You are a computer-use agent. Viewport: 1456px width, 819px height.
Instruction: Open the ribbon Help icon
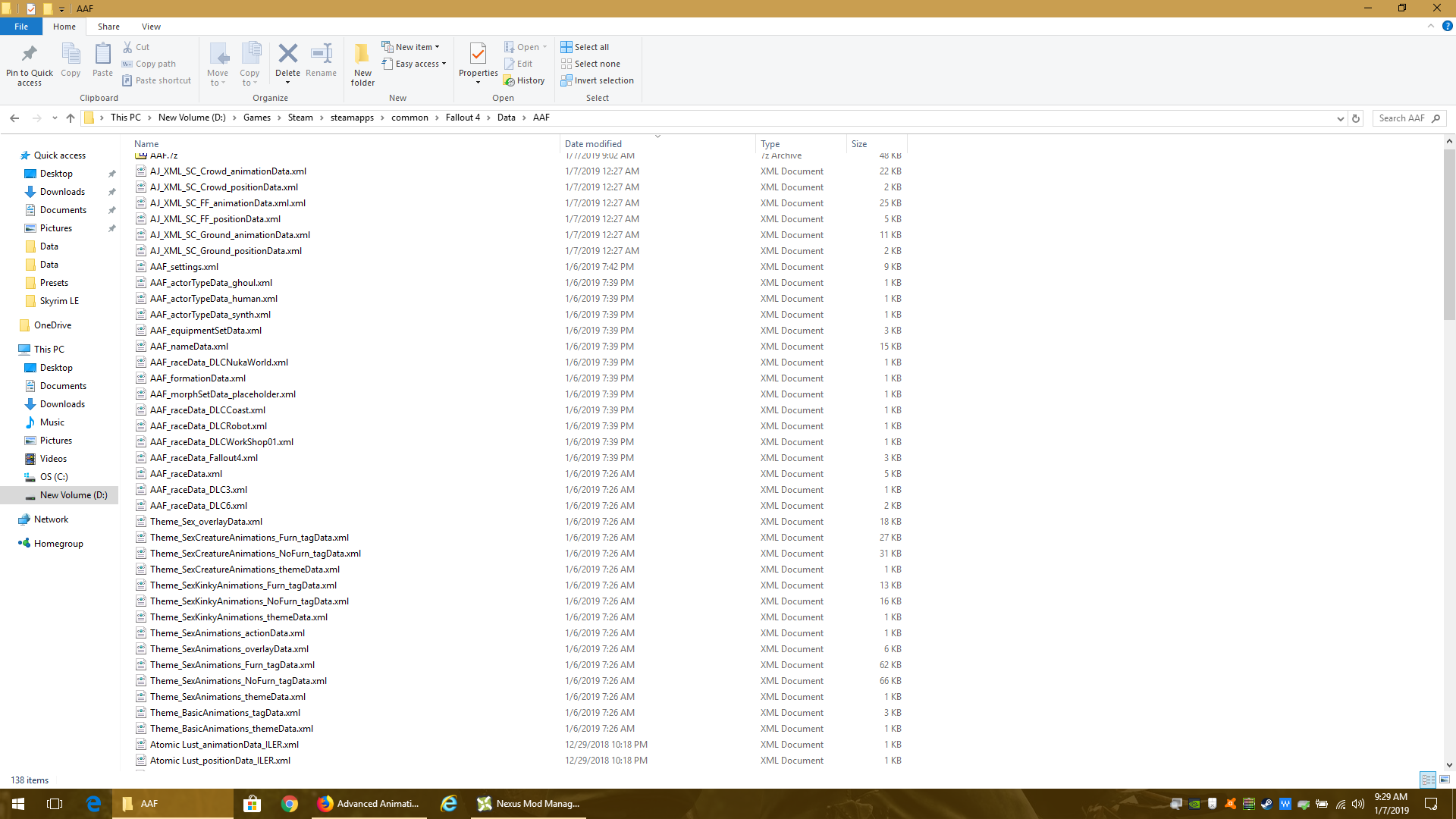point(1447,26)
